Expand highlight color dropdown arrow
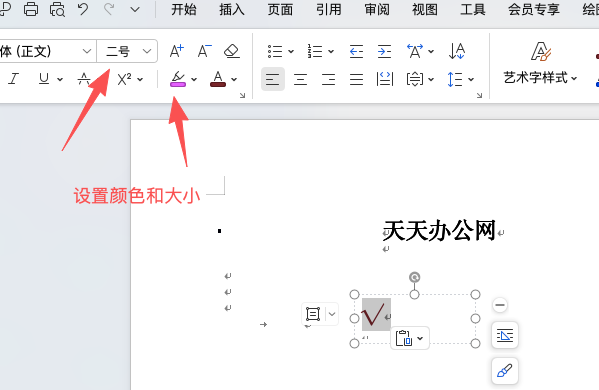Image resolution: width=599 pixels, height=390 pixels. click(194, 79)
